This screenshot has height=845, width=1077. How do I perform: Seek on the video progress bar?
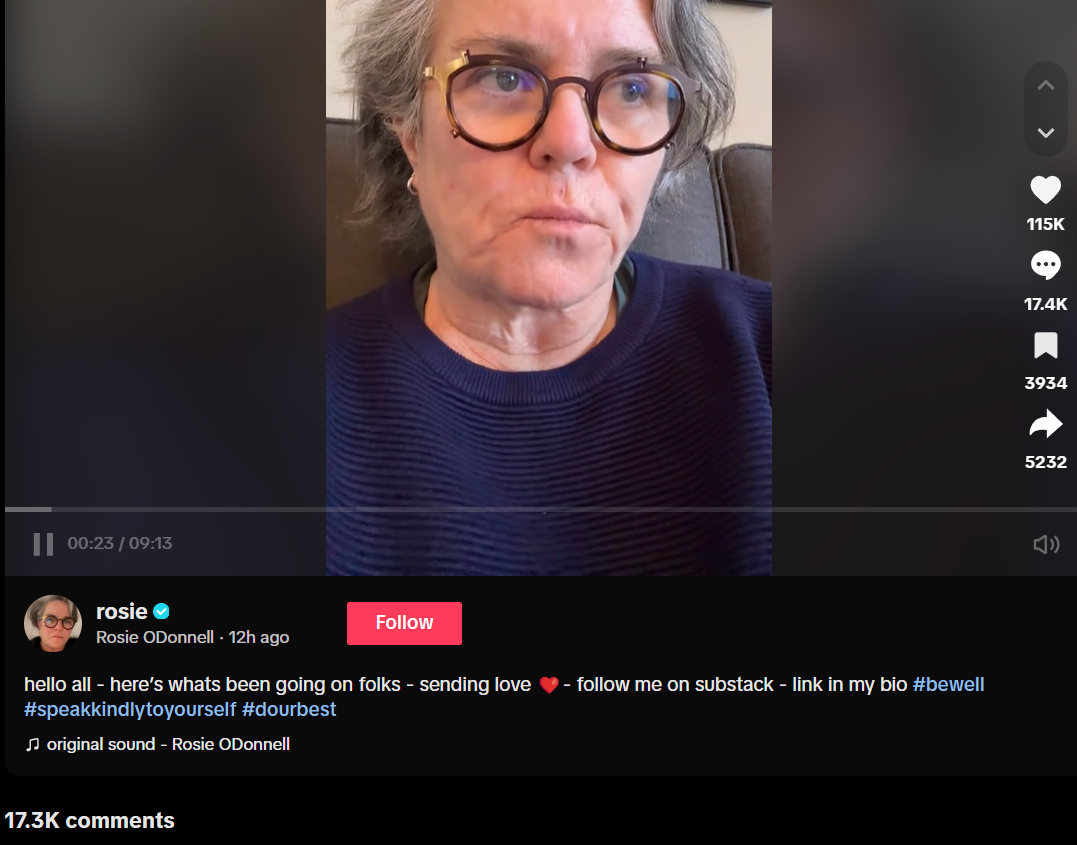click(x=541, y=509)
